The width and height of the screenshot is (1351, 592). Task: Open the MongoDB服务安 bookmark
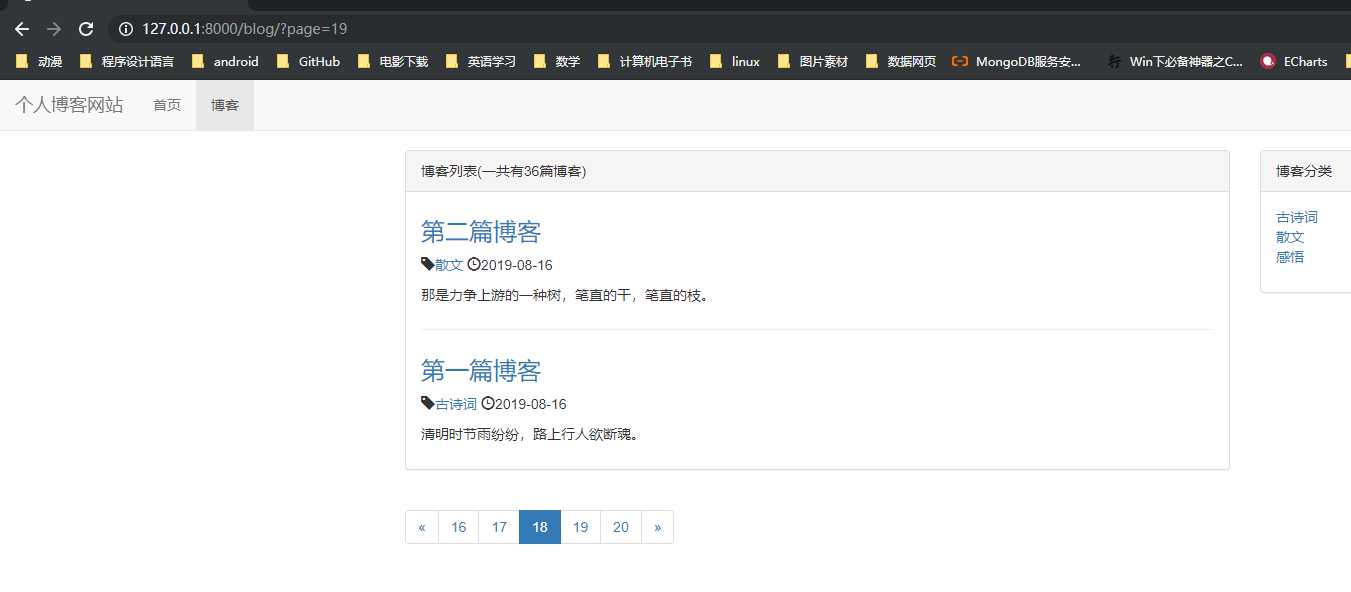[x=1017, y=61]
